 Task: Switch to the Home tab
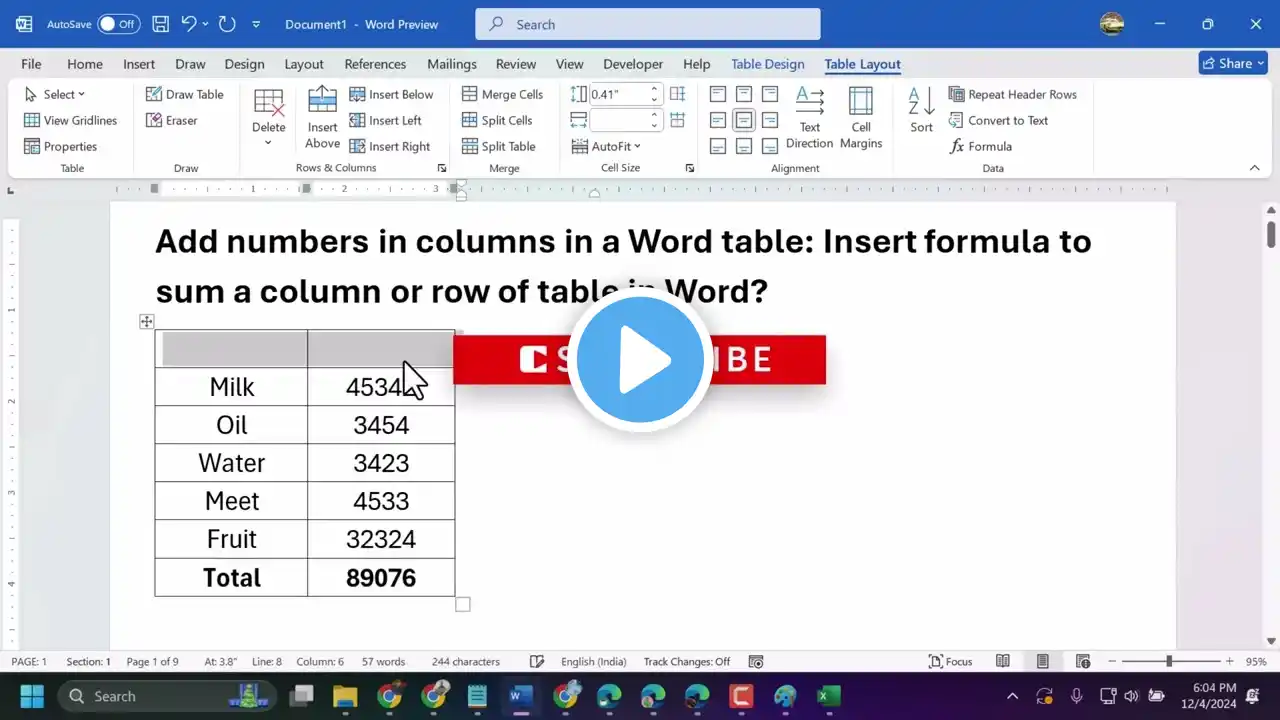pyautogui.click(x=85, y=64)
